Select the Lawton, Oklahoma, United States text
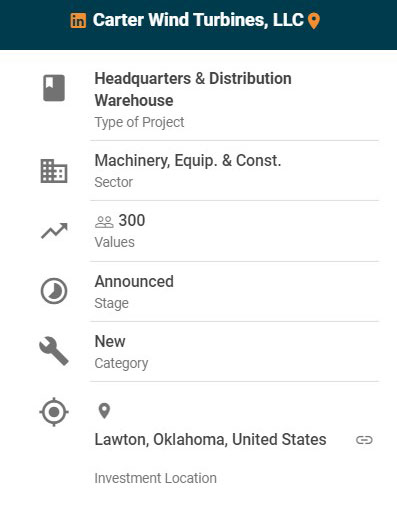The height and width of the screenshot is (508, 397). [x=210, y=439]
